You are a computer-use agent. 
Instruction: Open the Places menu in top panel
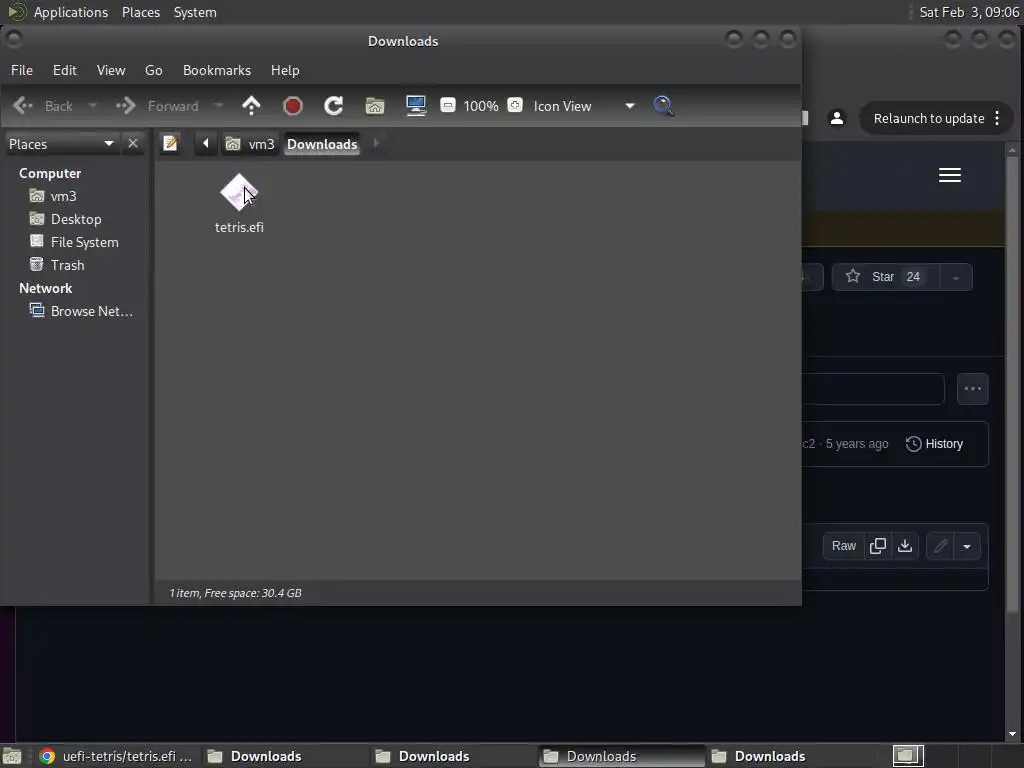pos(141,12)
